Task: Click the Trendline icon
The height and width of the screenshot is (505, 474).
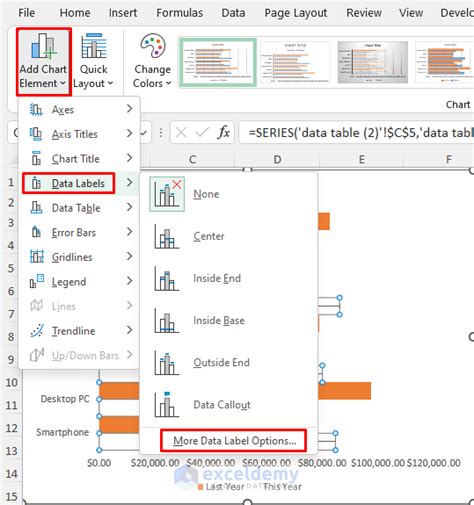Action: coord(36,331)
